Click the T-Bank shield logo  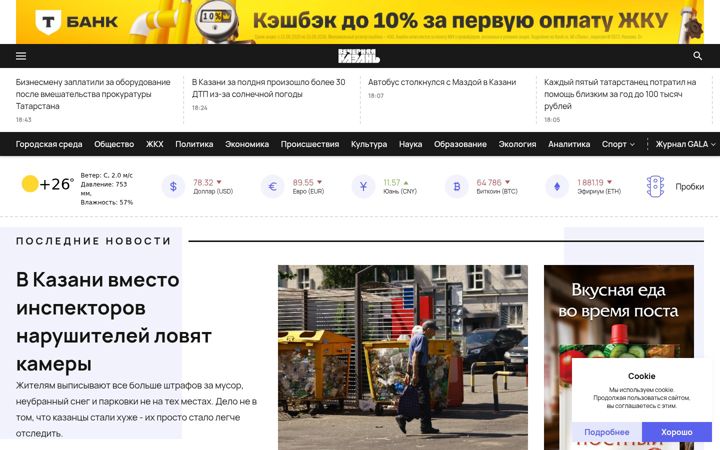(48, 22)
